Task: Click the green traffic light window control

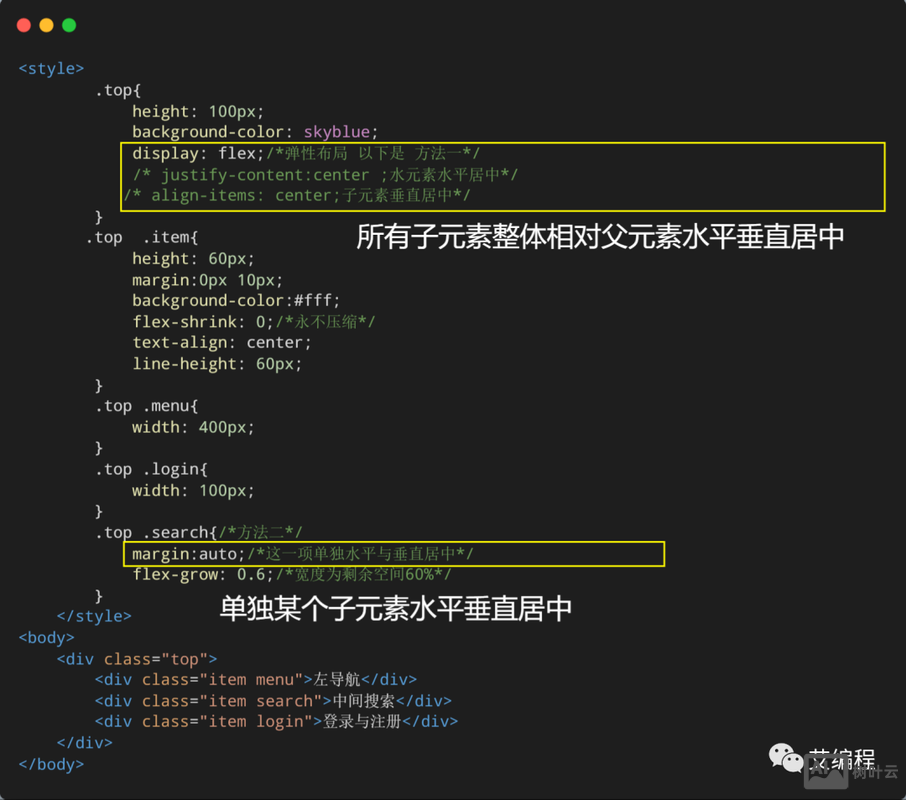Action: 68,24
